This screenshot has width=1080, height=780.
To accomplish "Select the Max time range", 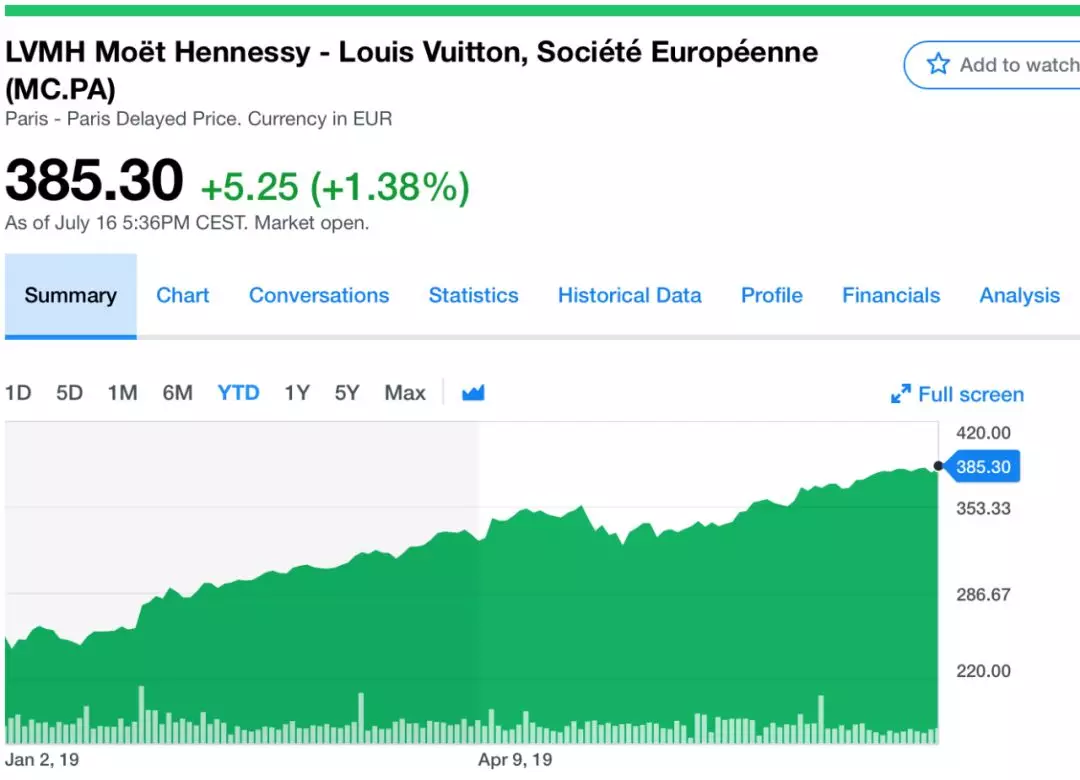I will 405,393.
